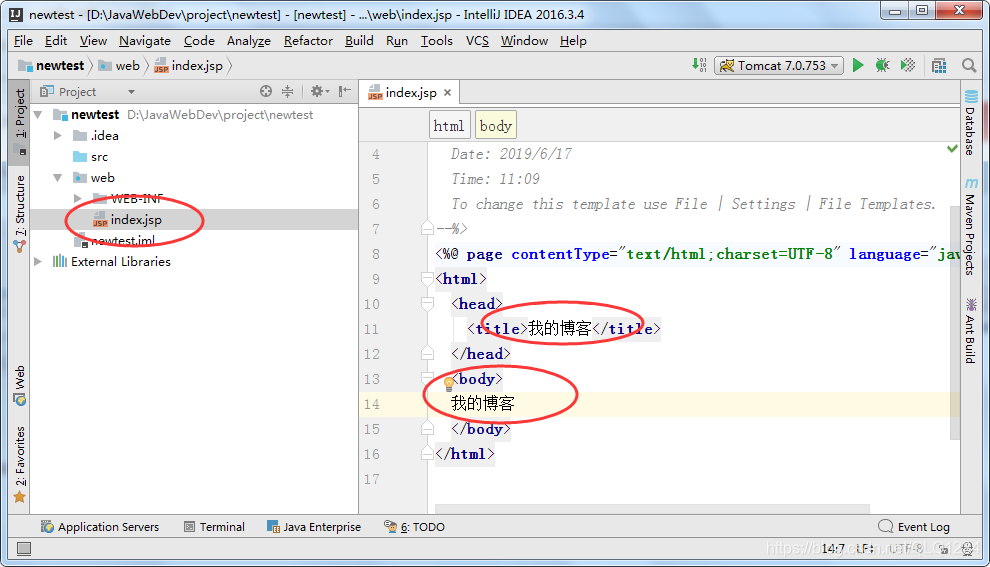This screenshot has width=990, height=567.
Task: Open the Database tool window
Action: pyautogui.click(x=970, y=122)
